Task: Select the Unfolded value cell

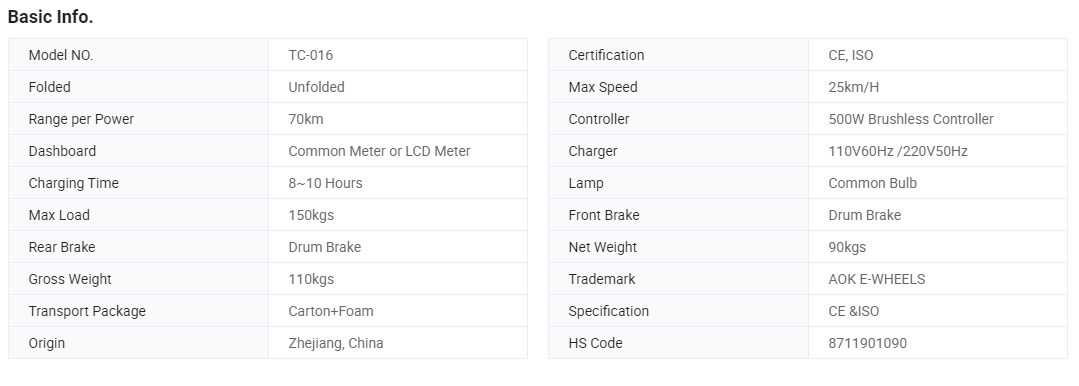Action: point(398,87)
